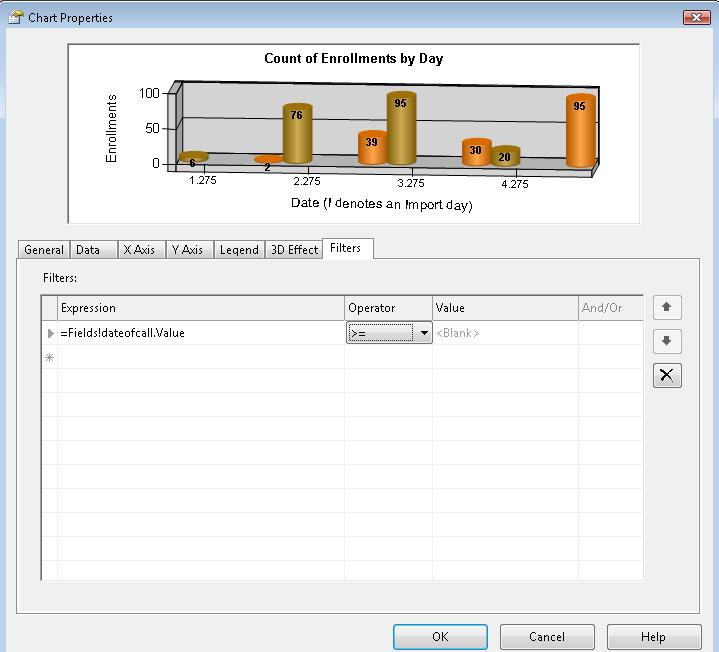Click the Blank value cell for the filter
The height and width of the screenshot is (652, 719).
[504, 333]
